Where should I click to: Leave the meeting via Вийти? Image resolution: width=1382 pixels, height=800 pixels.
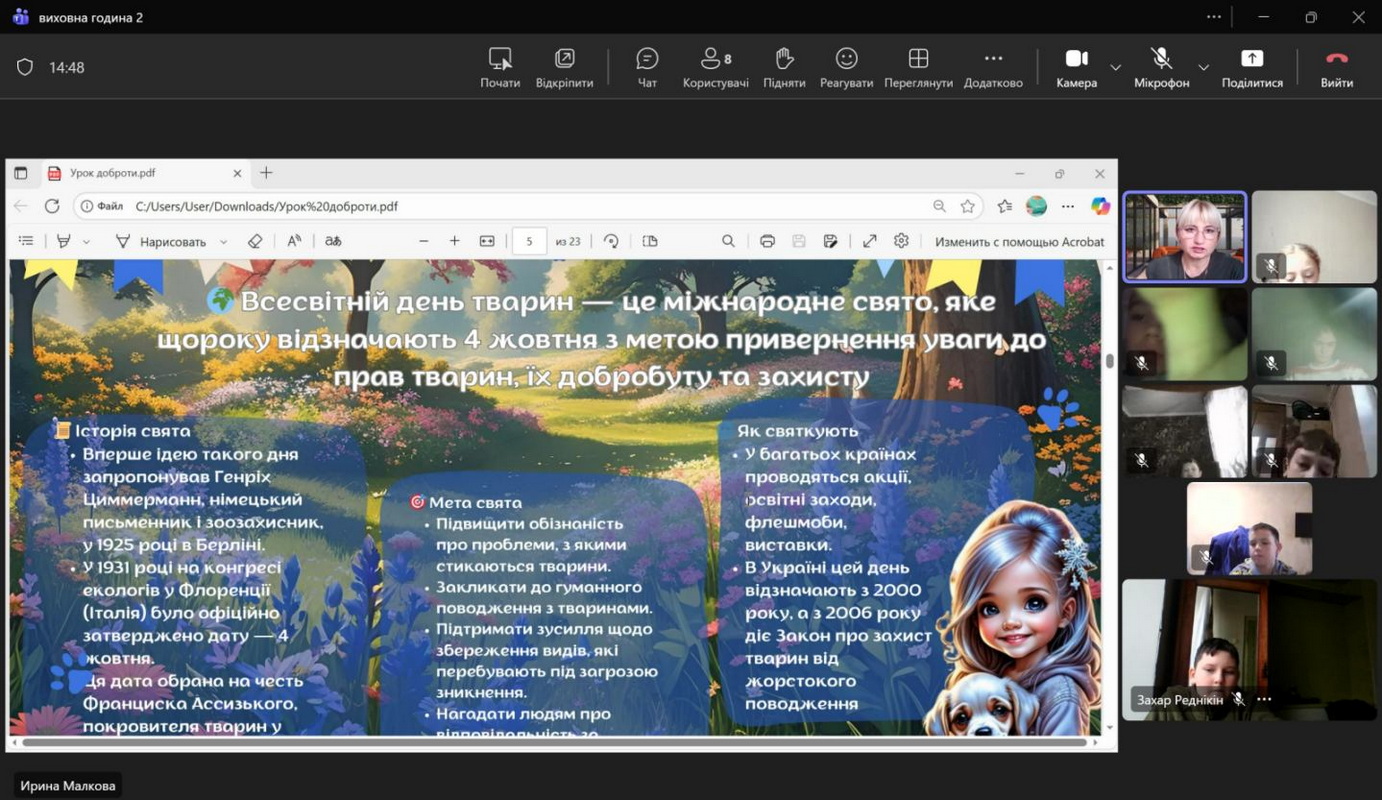pyautogui.click(x=1336, y=67)
